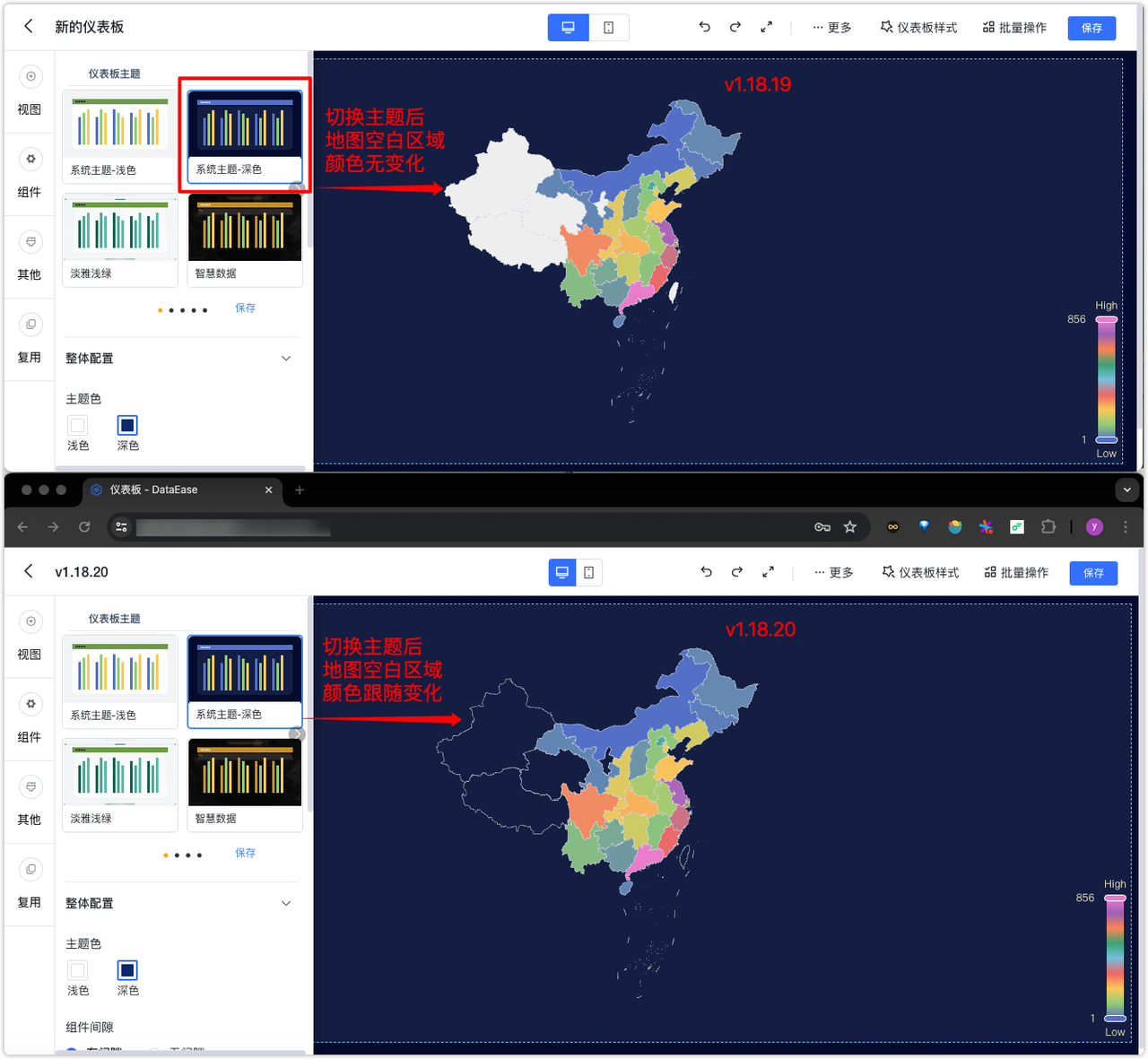Select 浅色 theme color checkbox in top panel
1148x1059 pixels.
pos(78,425)
